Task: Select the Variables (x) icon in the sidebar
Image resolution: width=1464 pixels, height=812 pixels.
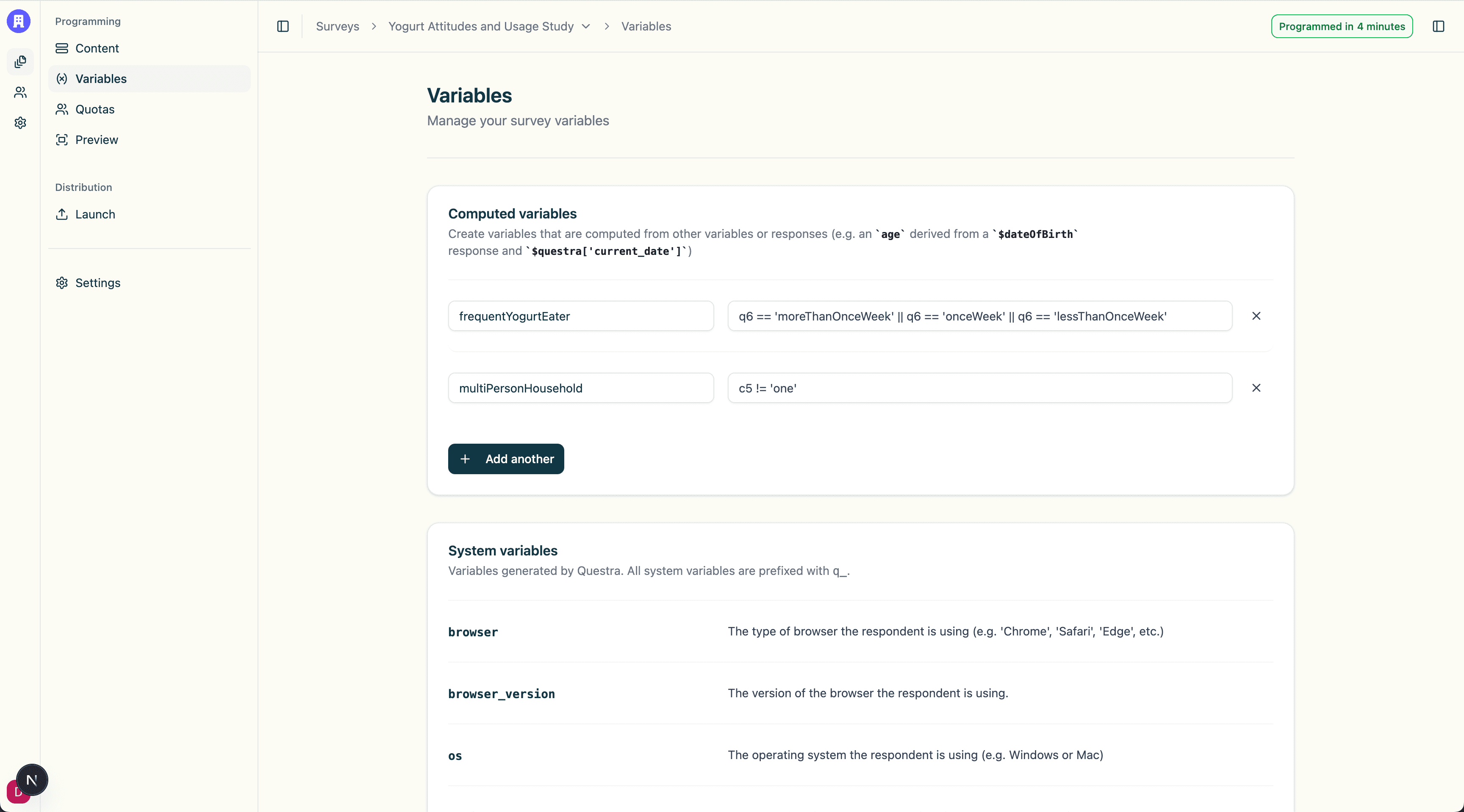Action: 62,79
